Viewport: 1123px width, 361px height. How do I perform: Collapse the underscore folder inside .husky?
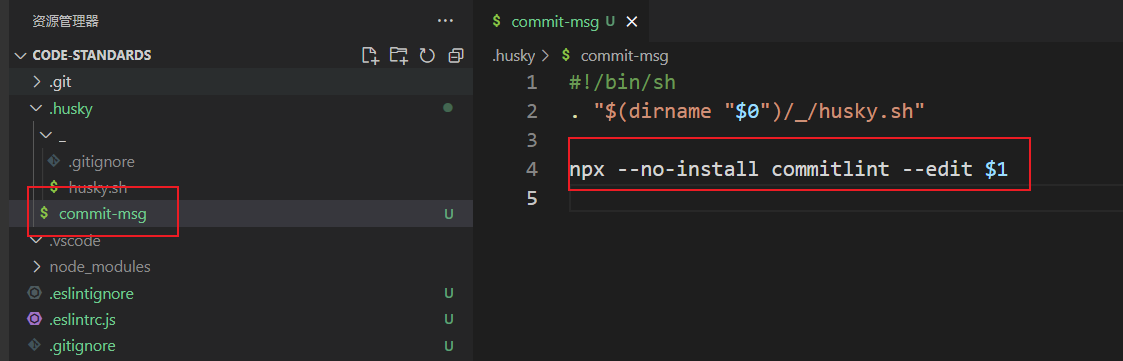click(x=241, y=135)
